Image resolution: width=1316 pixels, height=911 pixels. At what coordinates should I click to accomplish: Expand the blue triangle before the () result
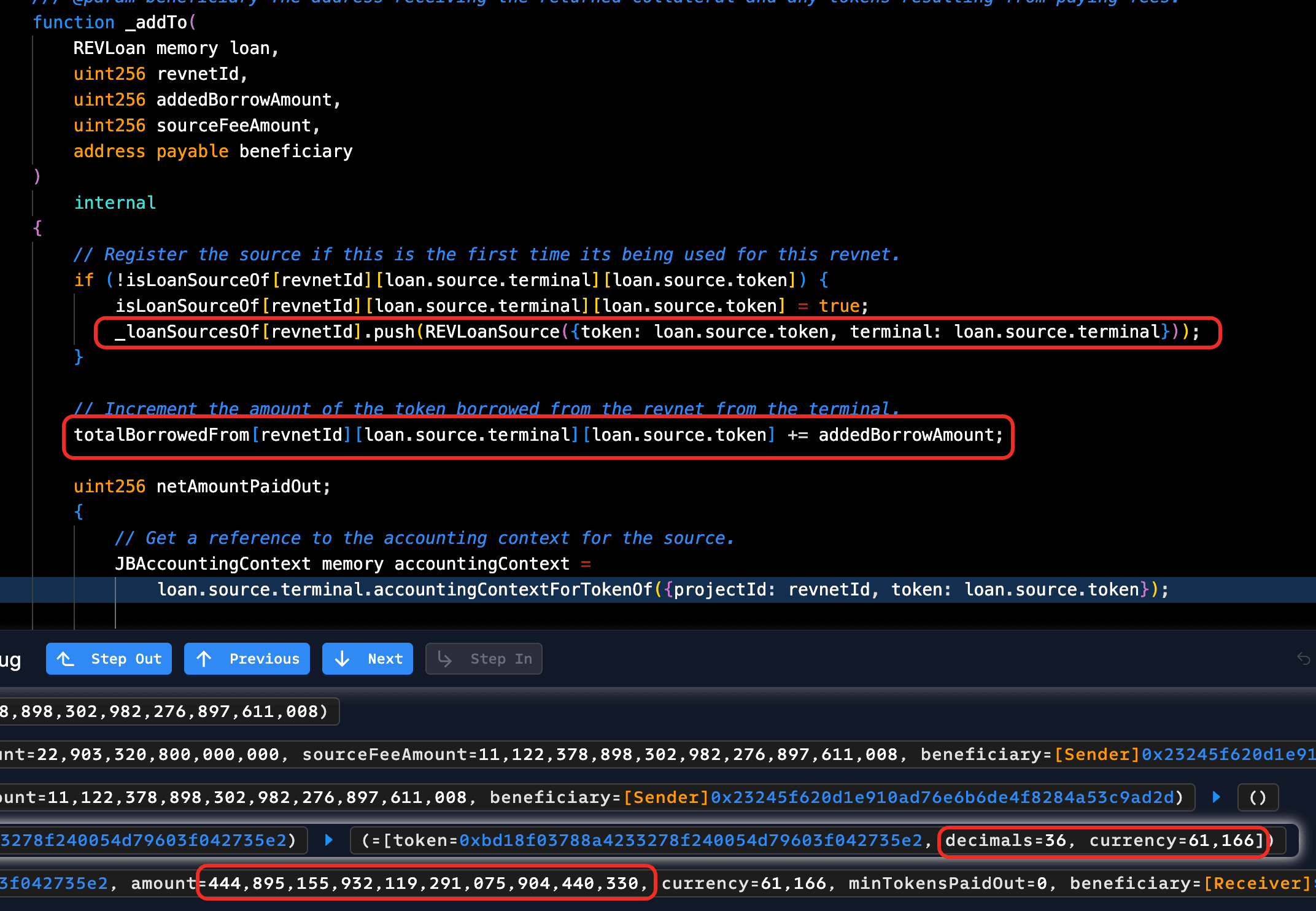click(1217, 797)
